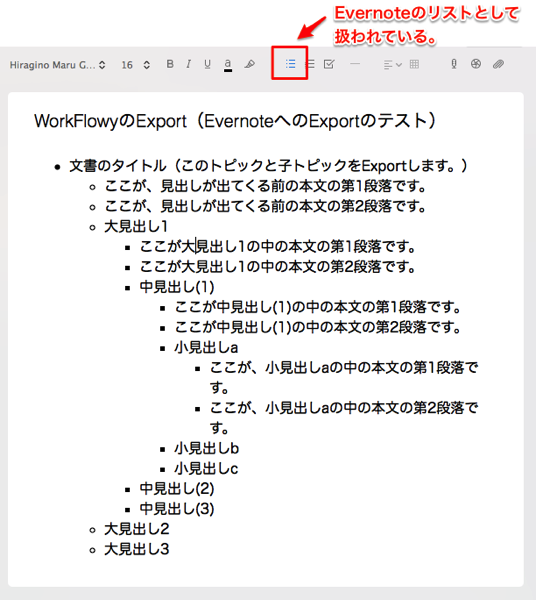Insert a table

click(x=414, y=64)
